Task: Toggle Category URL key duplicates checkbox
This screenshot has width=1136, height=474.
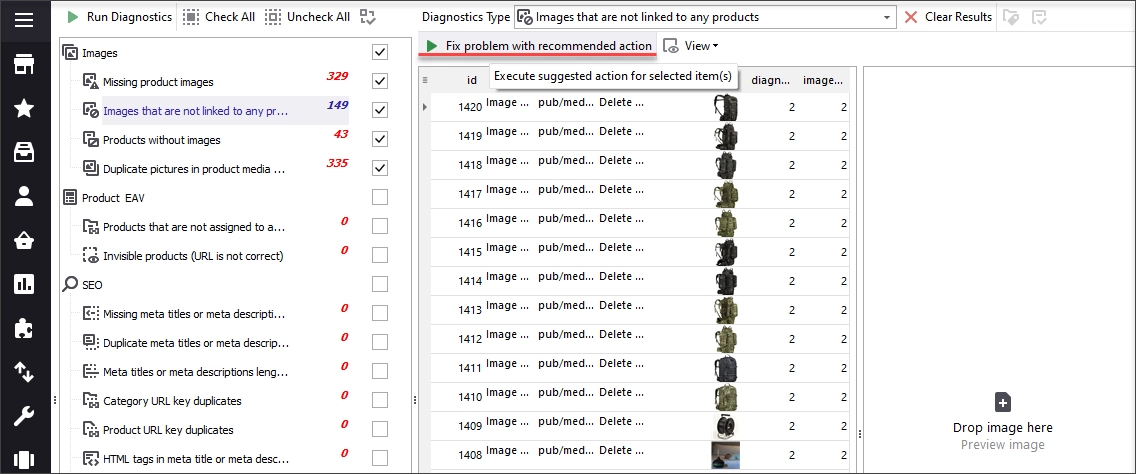Action: (380, 400)
